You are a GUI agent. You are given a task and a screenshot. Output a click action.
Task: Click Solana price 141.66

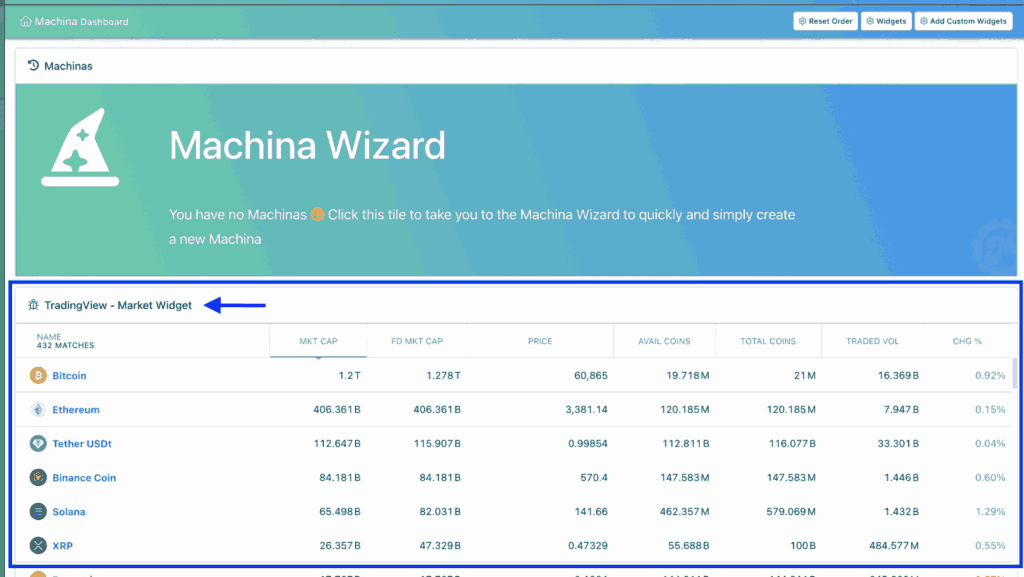pyautogui.click(x=591, y=511)
